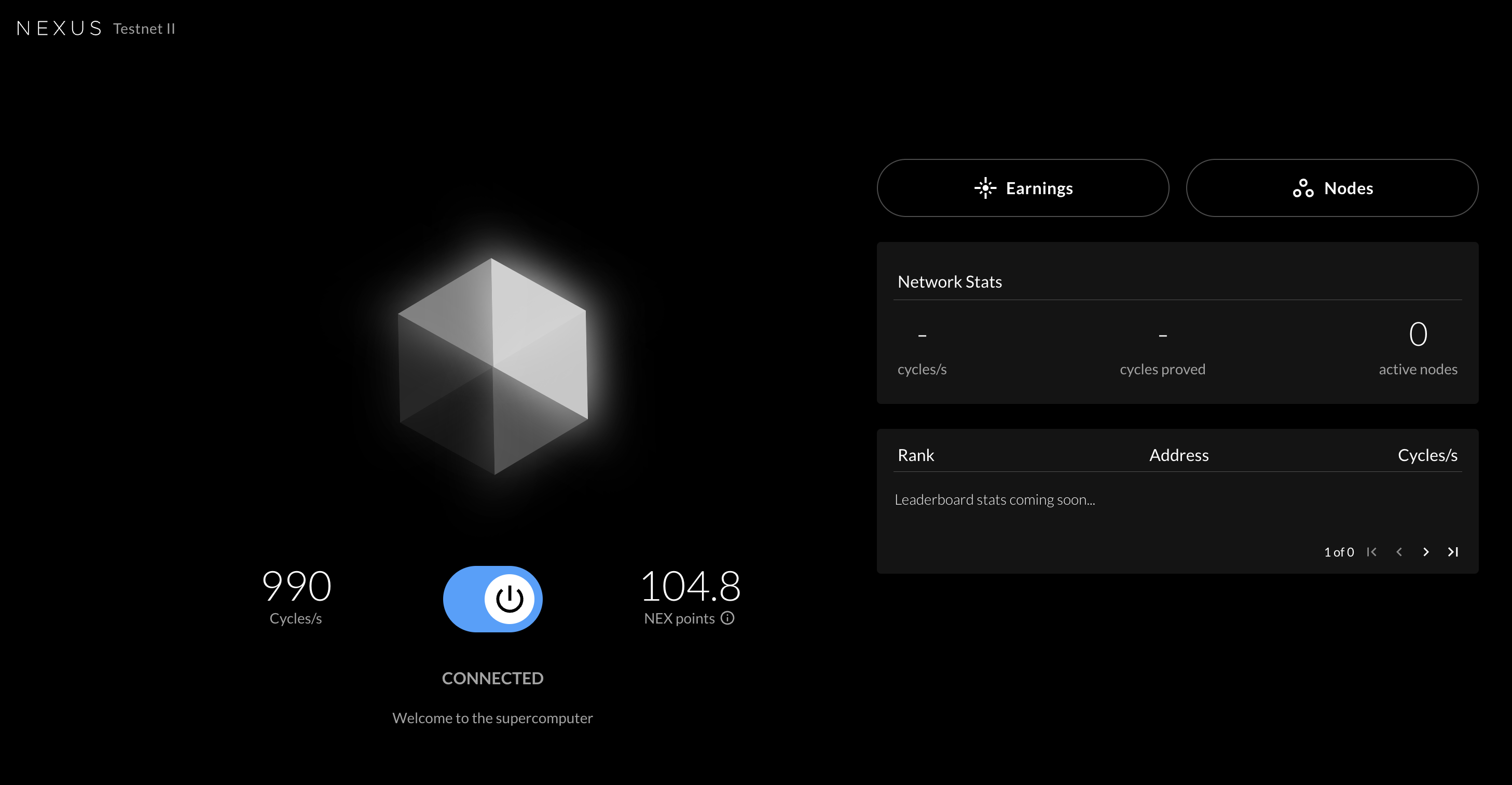The image size is (1512, 785).
Task: Jump to last leaderboard page
Action: (1453, 552)
